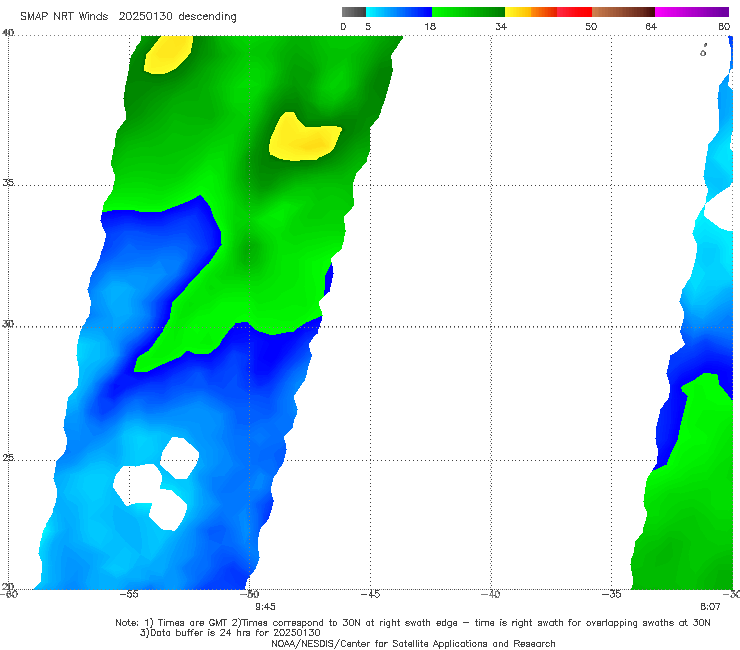
Task: Click the swath time '8:07'
Action: click(710, 607)
